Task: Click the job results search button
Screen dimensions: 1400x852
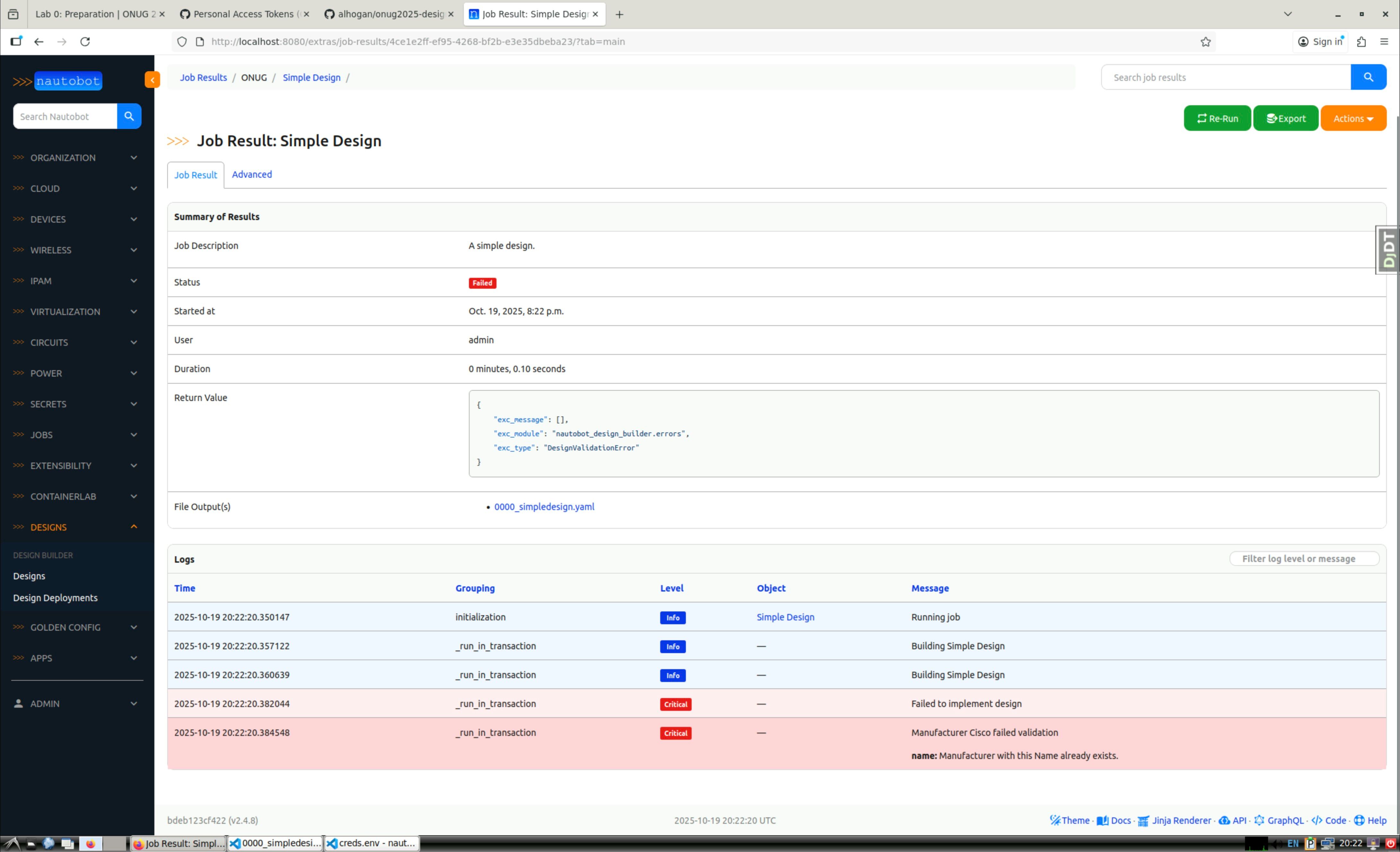Action: point(1368,77)
